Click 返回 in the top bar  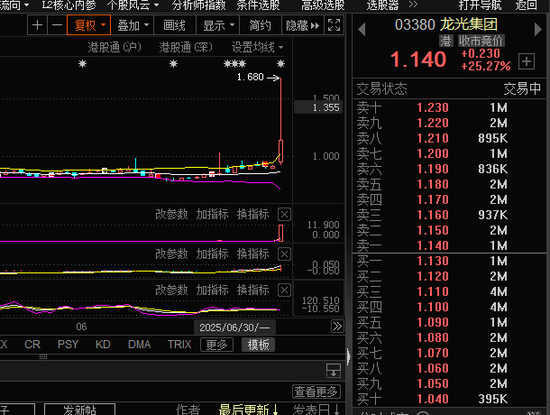pos(526,5)
